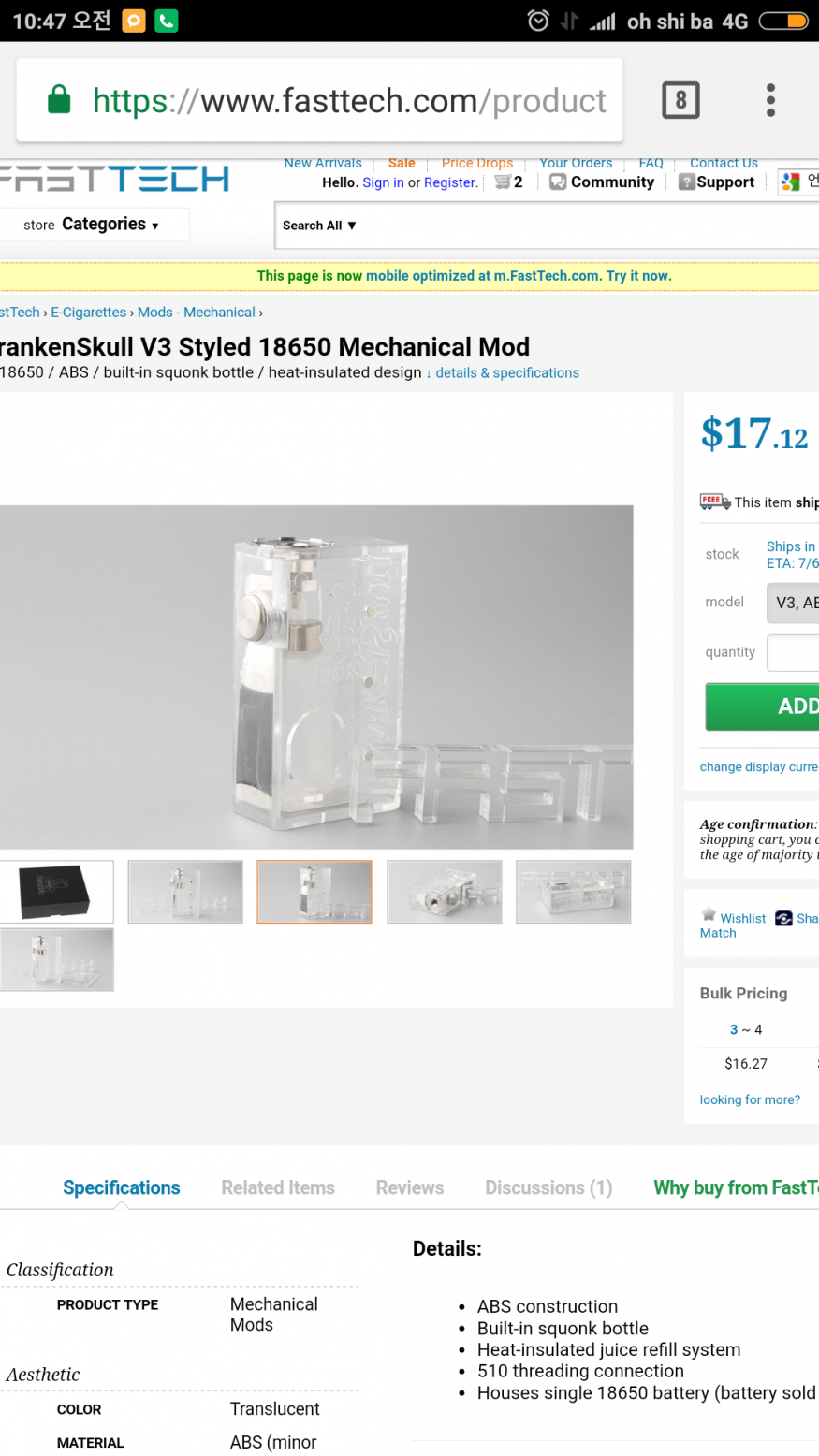Screen dimensions: 819x1456
Task: Open Chrome's three-dot overflow menu
Action: point(770,100)
